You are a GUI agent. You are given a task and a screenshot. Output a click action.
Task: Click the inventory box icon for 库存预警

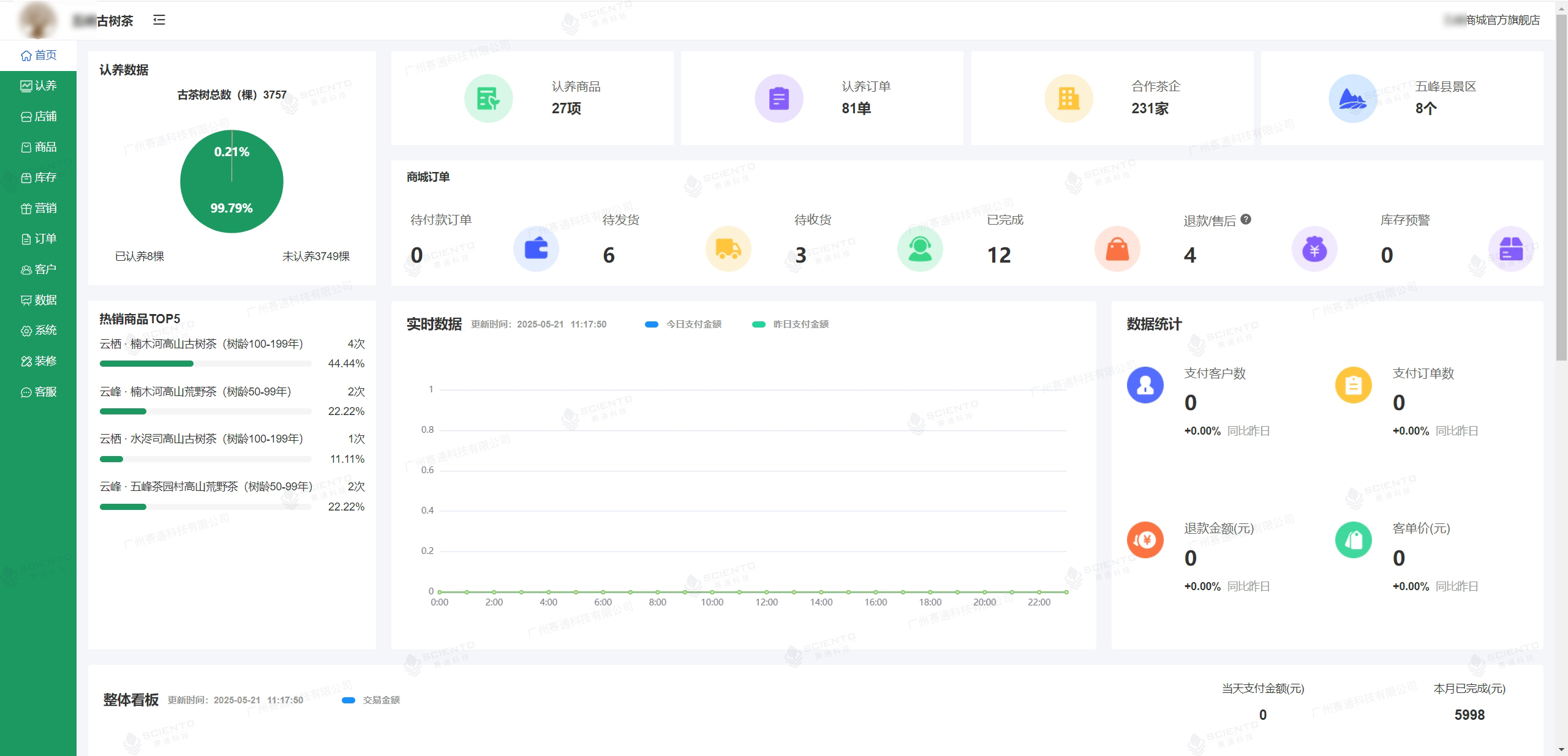1511,249
